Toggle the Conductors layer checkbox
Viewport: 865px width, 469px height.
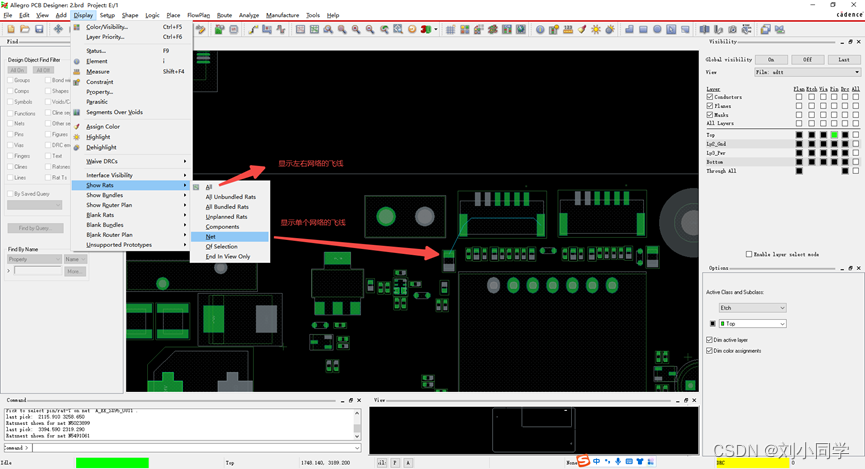(711, 97)
